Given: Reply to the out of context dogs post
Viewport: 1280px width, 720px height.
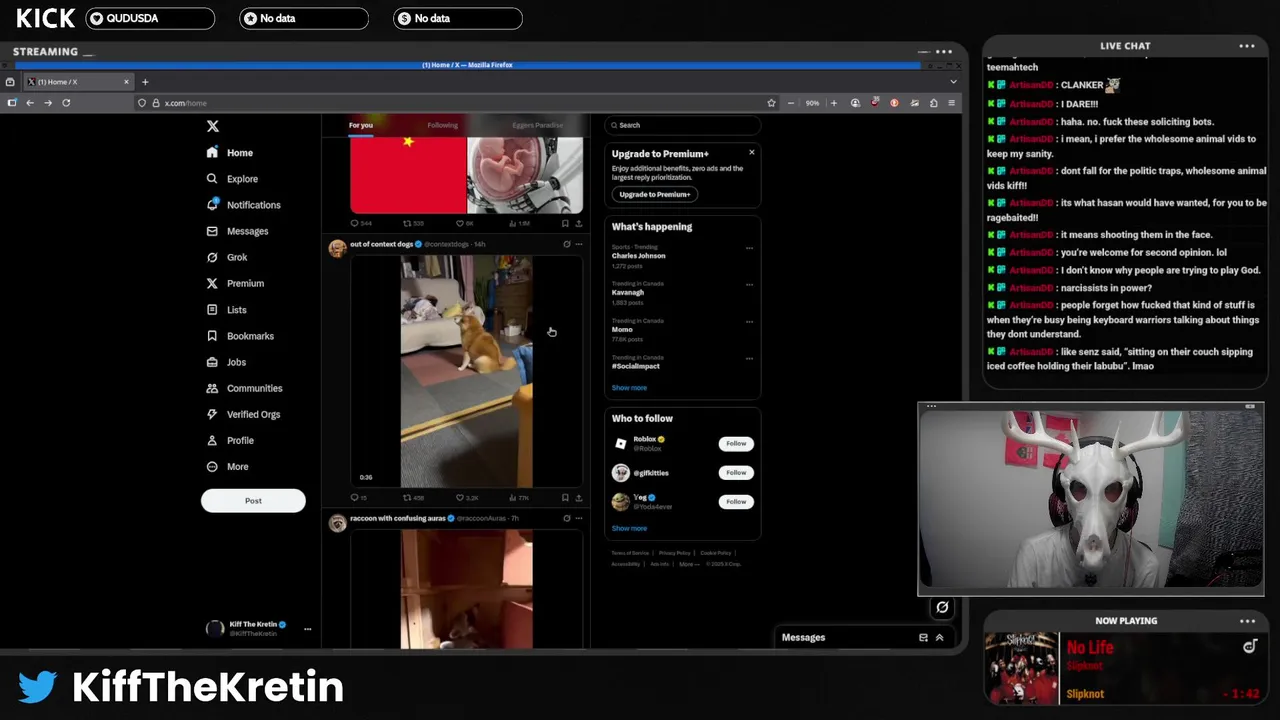Looking at the screenshot, I should [358, 497].
